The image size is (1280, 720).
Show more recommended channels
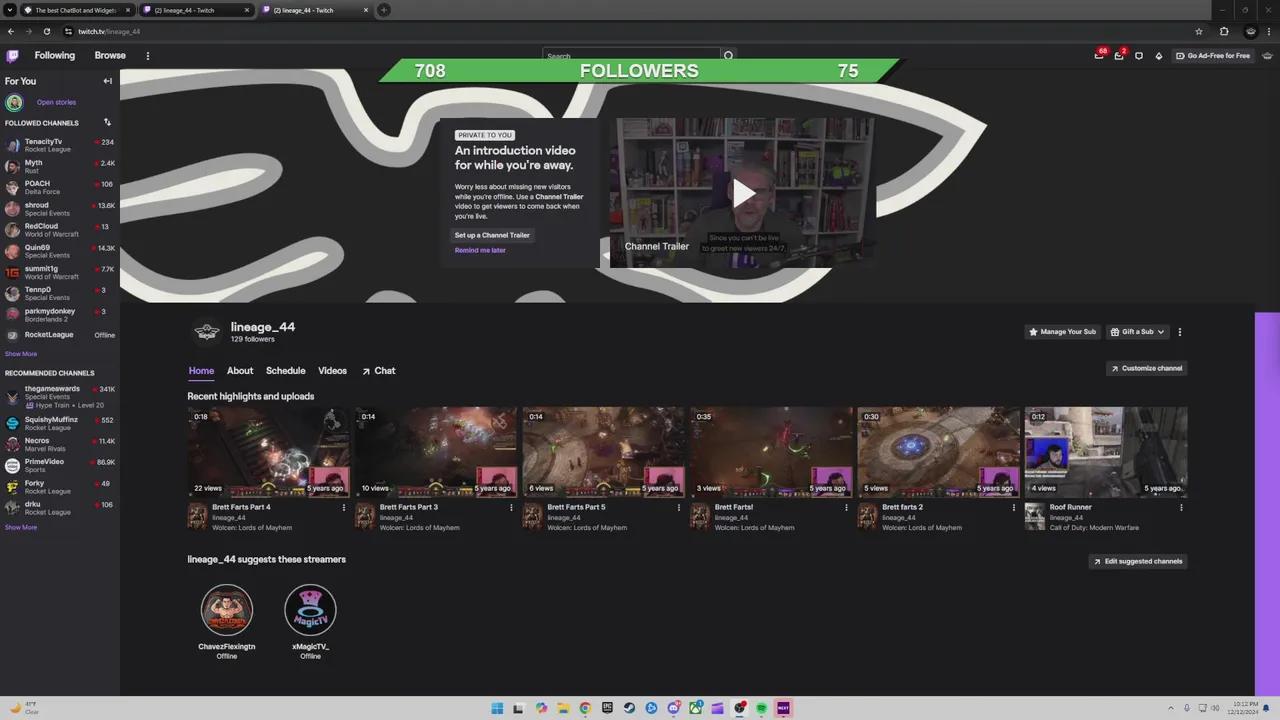(x=21, y=527)
